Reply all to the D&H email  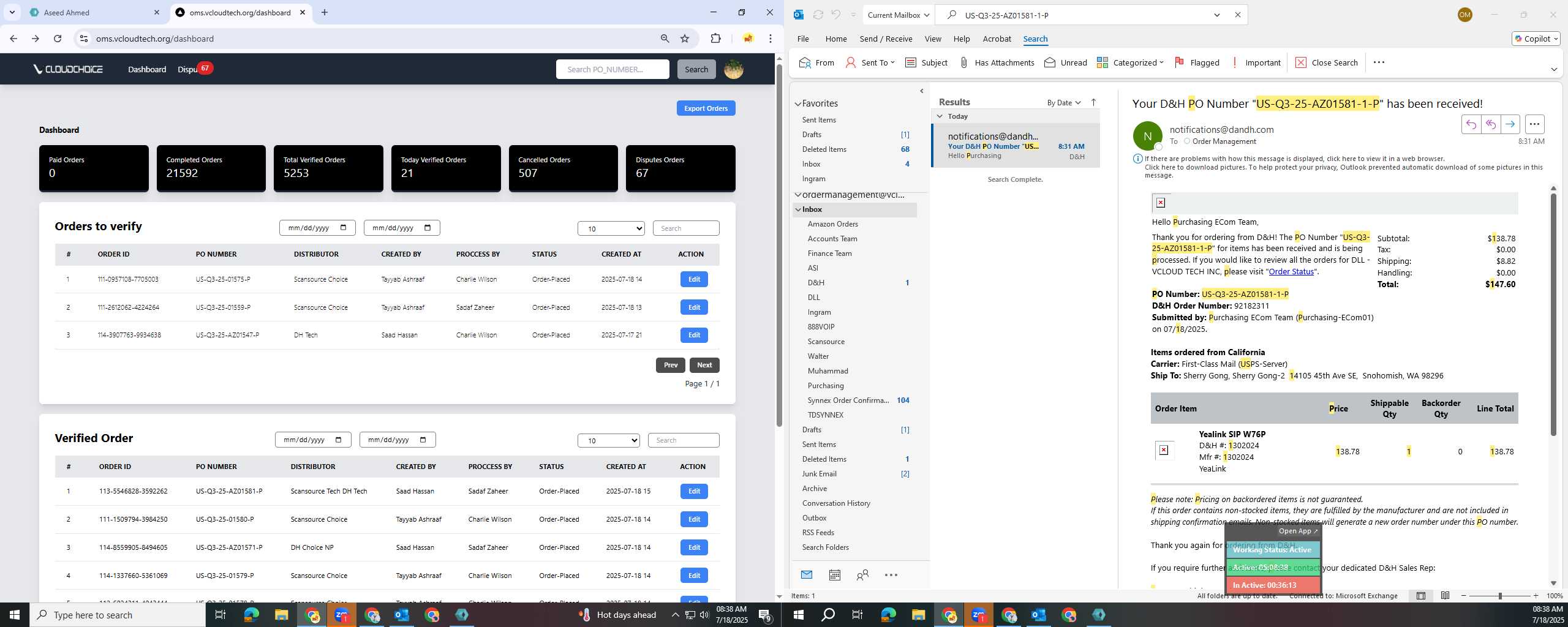coord(1490,124)
